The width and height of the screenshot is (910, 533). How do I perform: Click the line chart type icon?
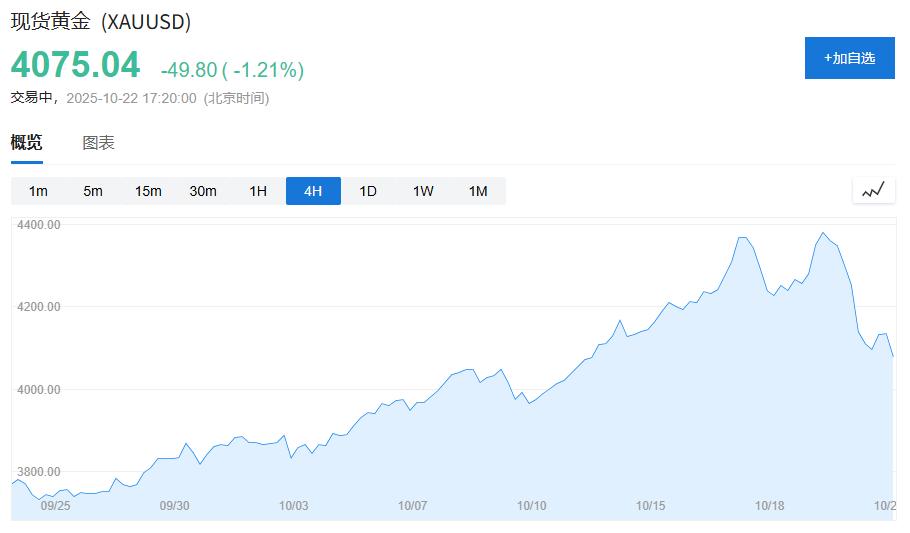[x=873, y=190]
